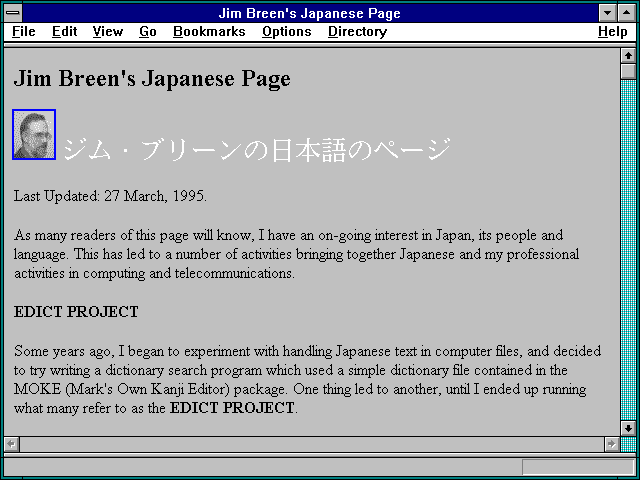Open the File menu

[x=24, y=31]
